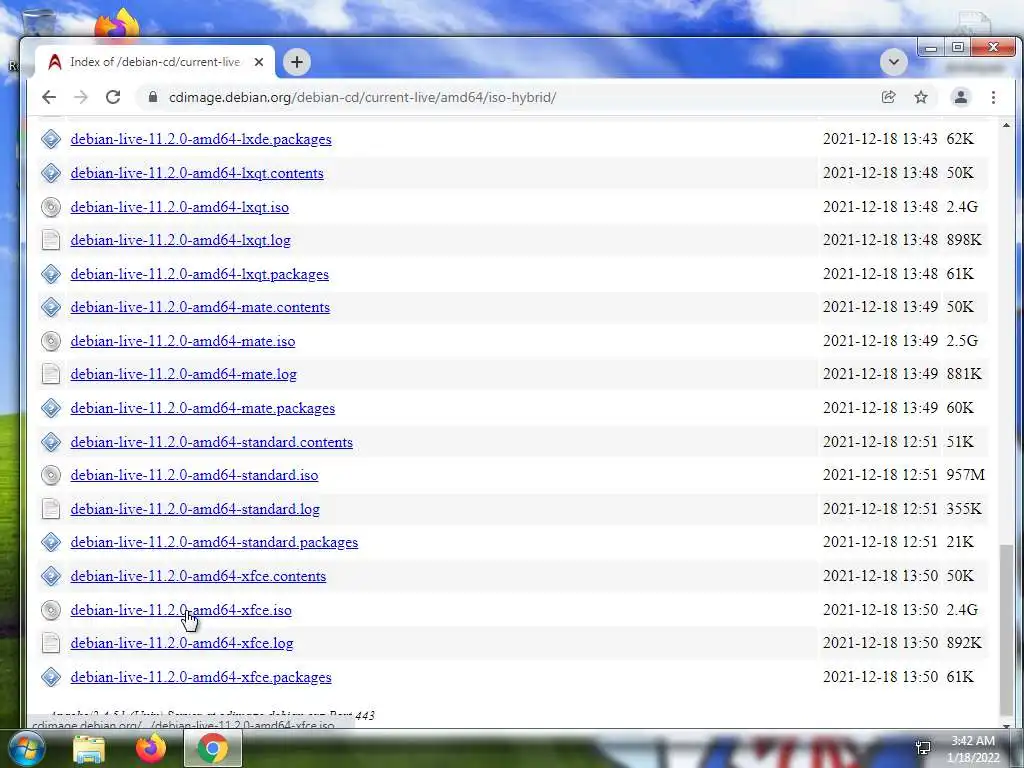Select the Index of /debian-cd/current-live tab
Image resolution: width=1024 pixels, height=768 pixels.
(x=155, y=62)
